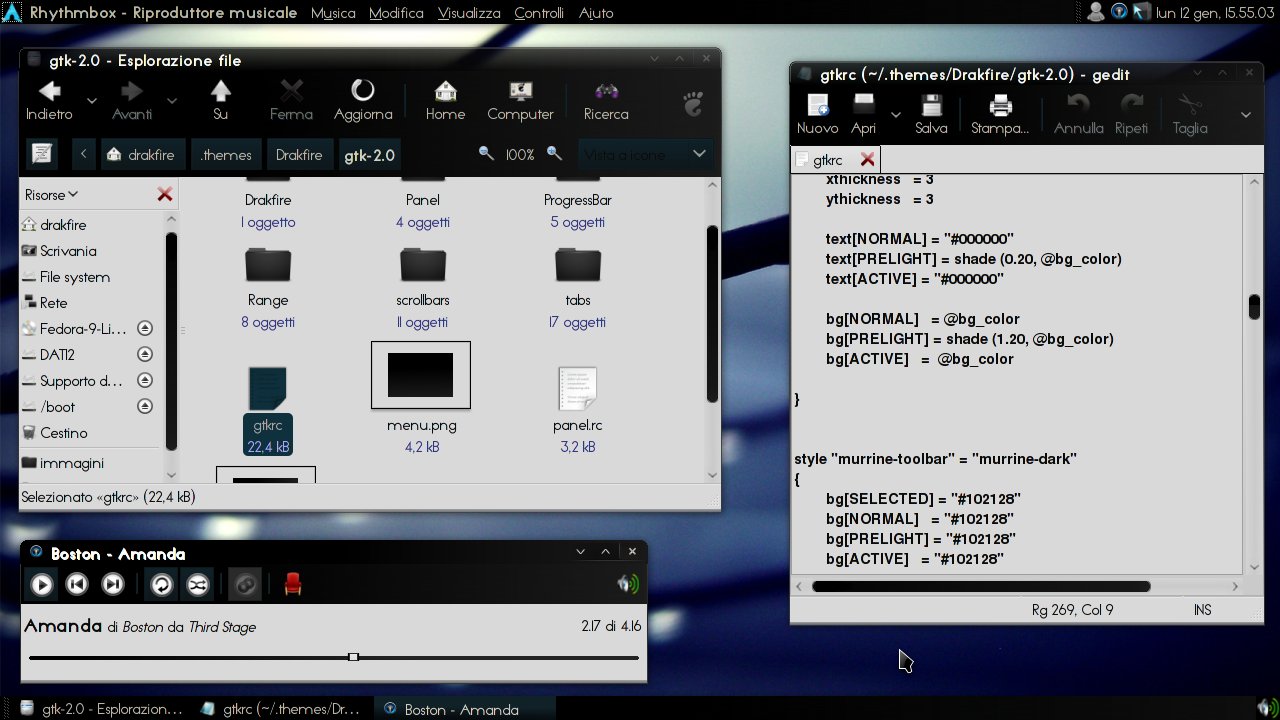The width and height of the screenshot is (1280, 720).
Task: Toggle repeat mode in Rhythmbox
Action: [x=162, y=585]
